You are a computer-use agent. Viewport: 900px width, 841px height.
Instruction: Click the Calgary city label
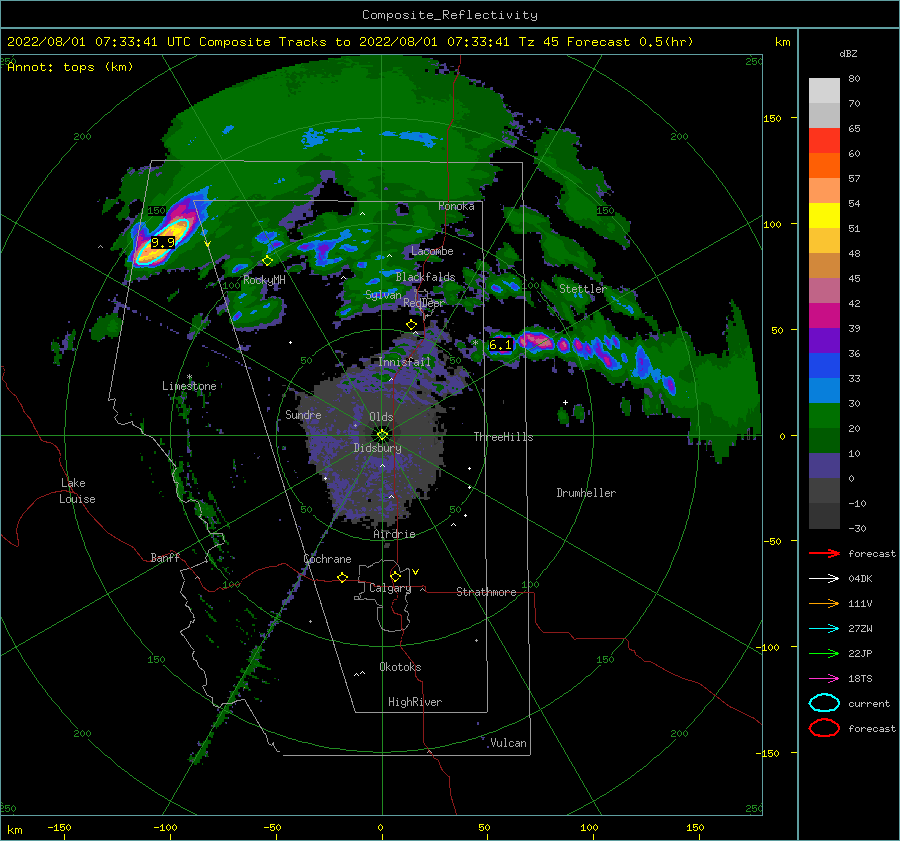tap(390, 588)
